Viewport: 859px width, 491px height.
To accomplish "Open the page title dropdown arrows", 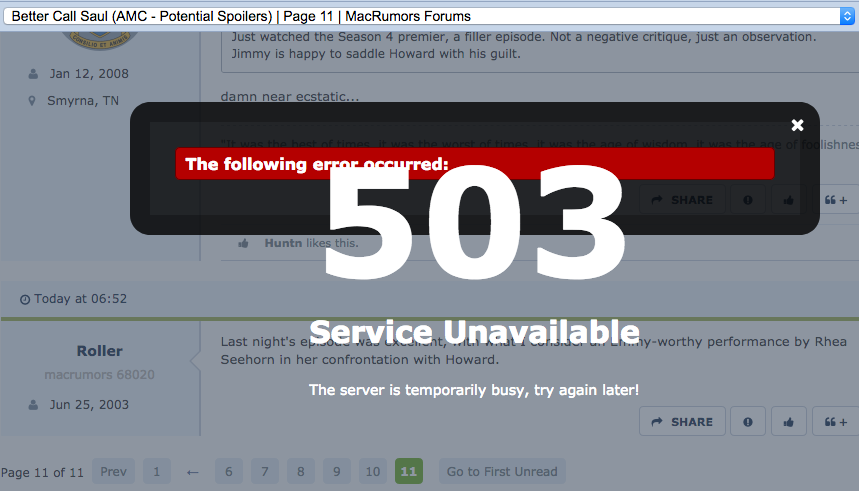I will pos(847,16).
